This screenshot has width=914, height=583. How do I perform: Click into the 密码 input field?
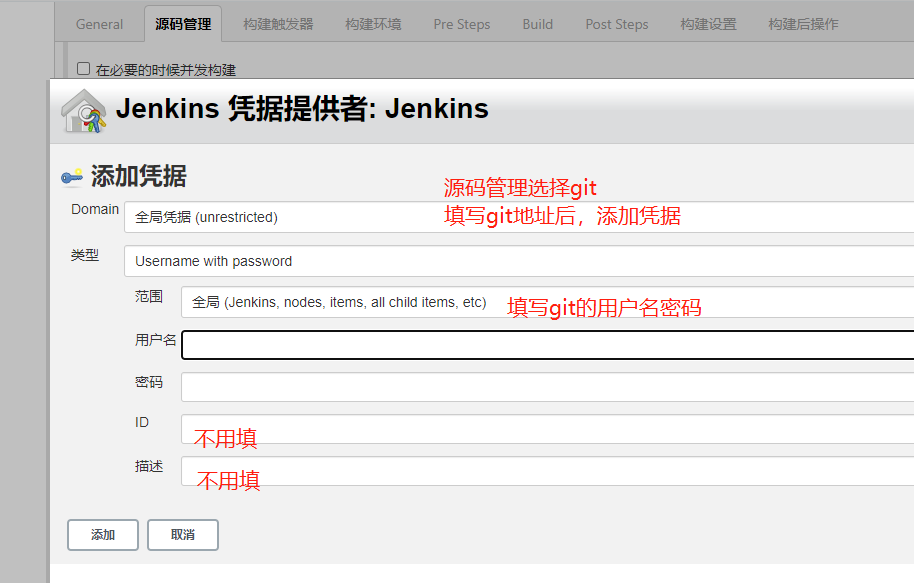point(547,387)
